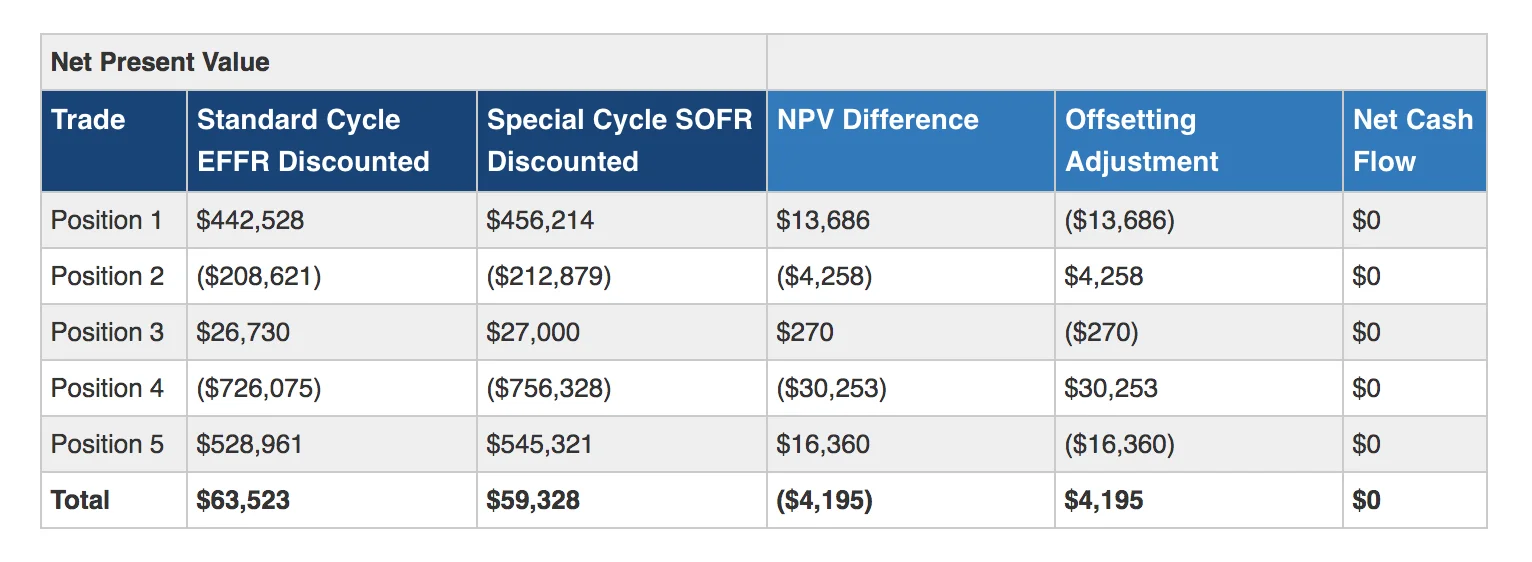Click the Net Present Value table title
This screenshot has height=562, width=1532.
coord(160,62)
